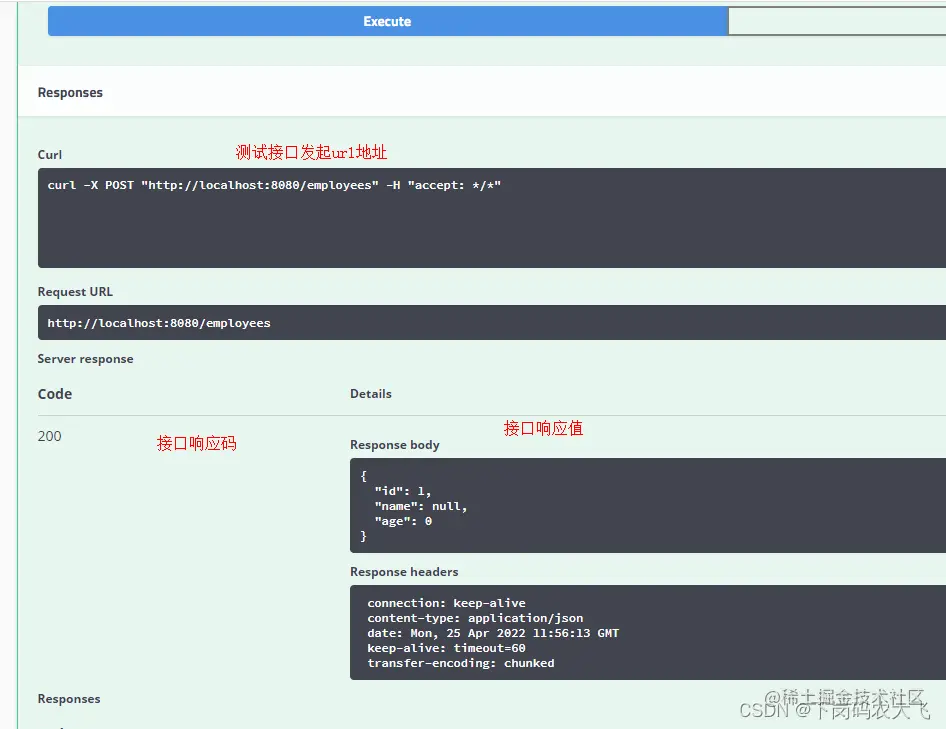Click the Code column header
946x729 pixels.
click(55, 394)
